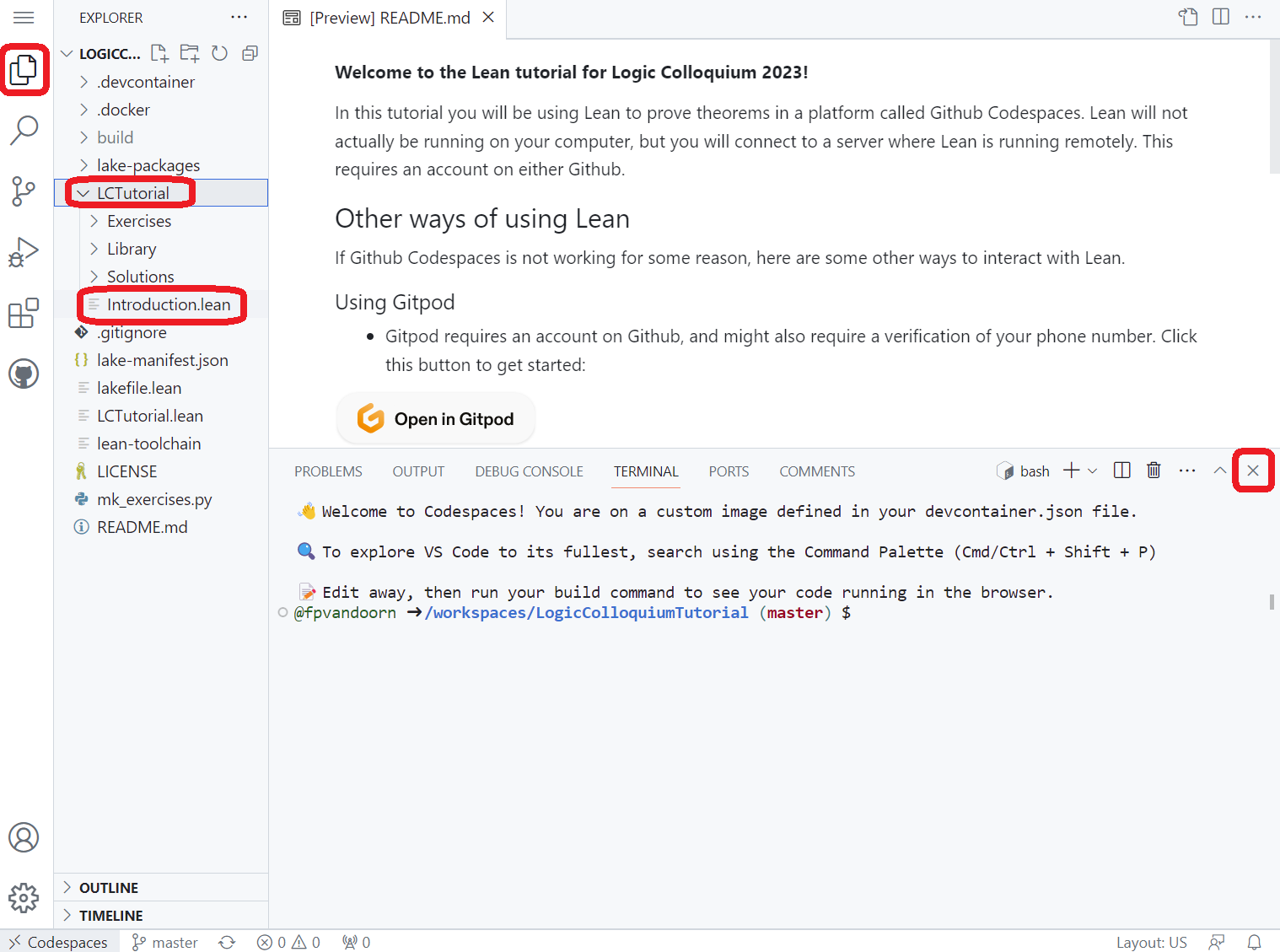The width and height of the screenshot is (1280, 952).
Task: Close the terminal panel
Action: tap(1253, 471)
